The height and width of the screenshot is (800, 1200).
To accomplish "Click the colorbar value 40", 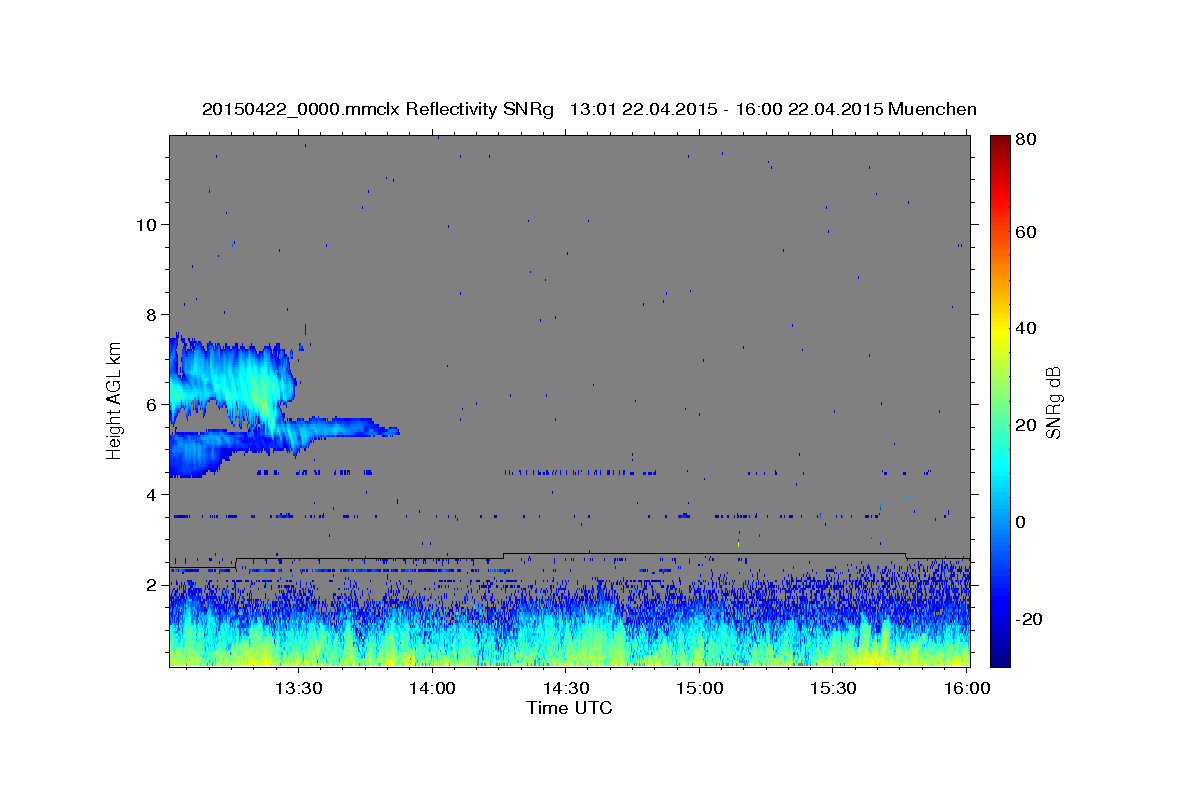I will 1025,328.
